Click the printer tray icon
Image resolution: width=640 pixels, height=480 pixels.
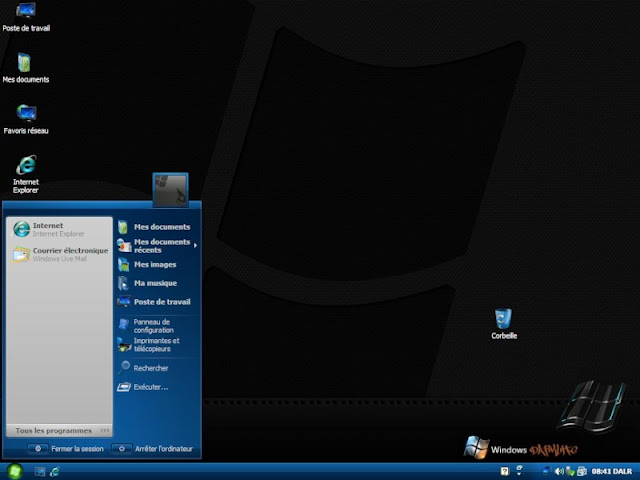(x=582, y=471)
